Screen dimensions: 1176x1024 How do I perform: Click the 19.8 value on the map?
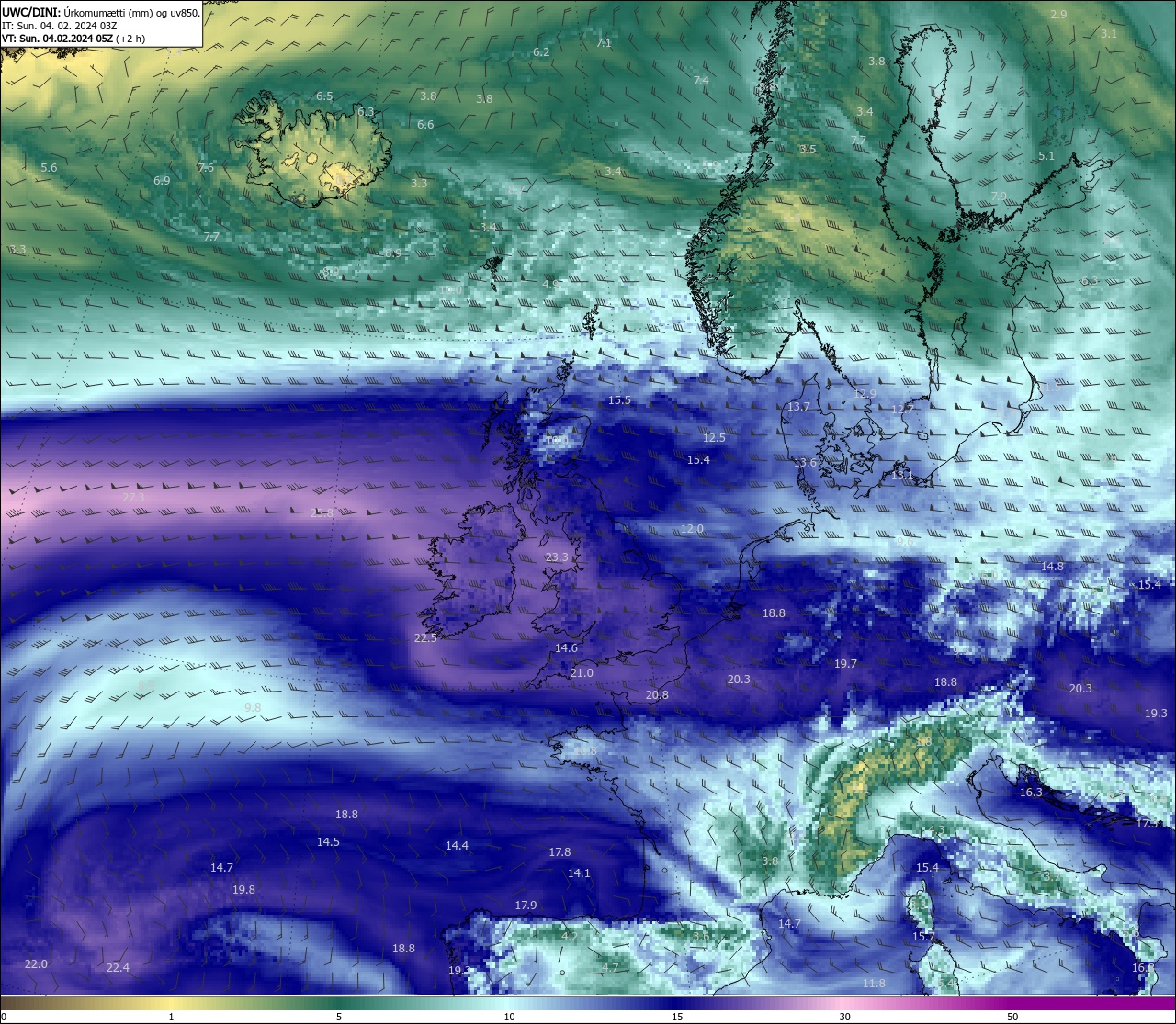tap(243, 889)
